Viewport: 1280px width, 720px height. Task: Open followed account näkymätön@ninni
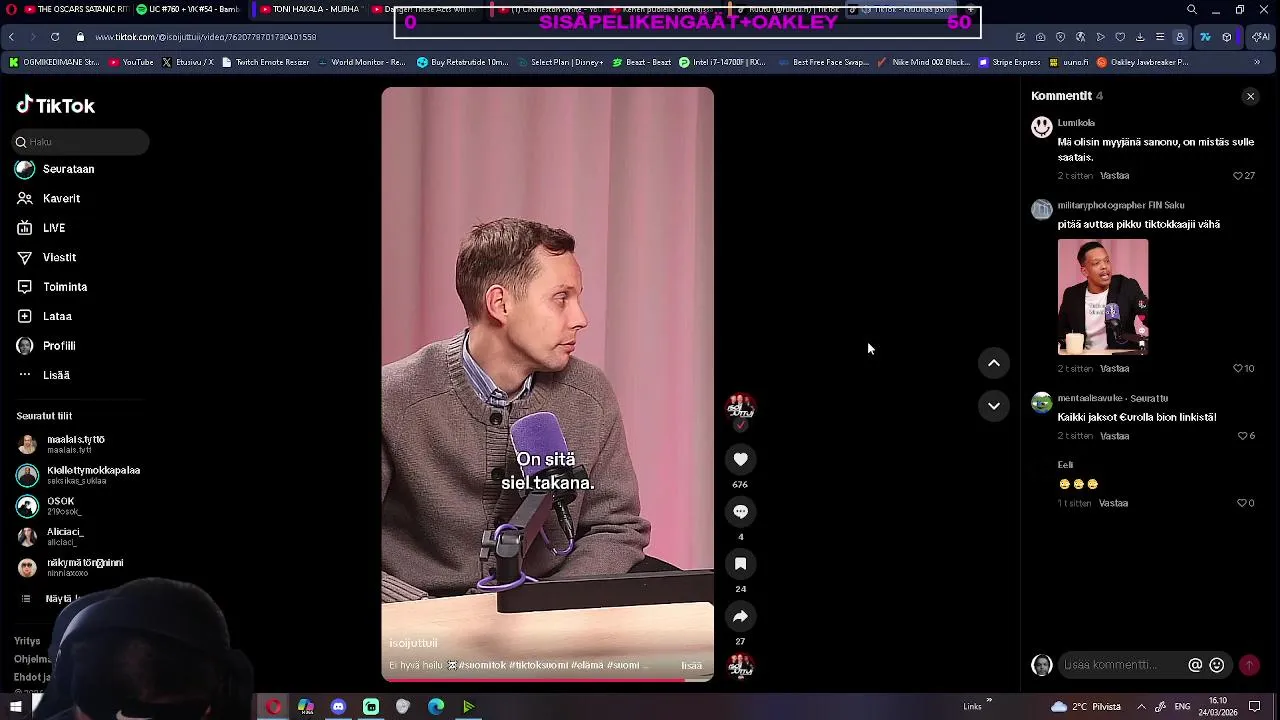(70, 568)
